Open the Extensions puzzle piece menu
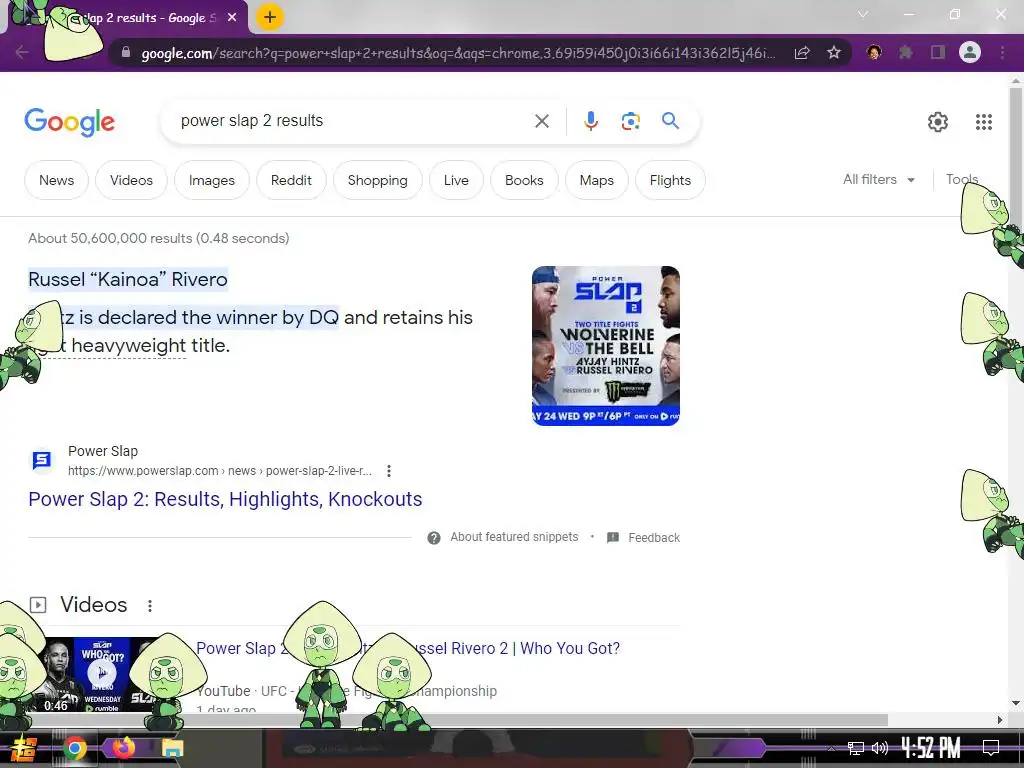The image size is (1024, 768). coord(906,52)
